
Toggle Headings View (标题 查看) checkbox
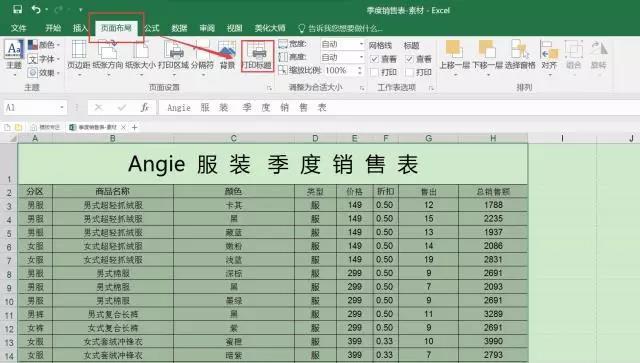409,59
